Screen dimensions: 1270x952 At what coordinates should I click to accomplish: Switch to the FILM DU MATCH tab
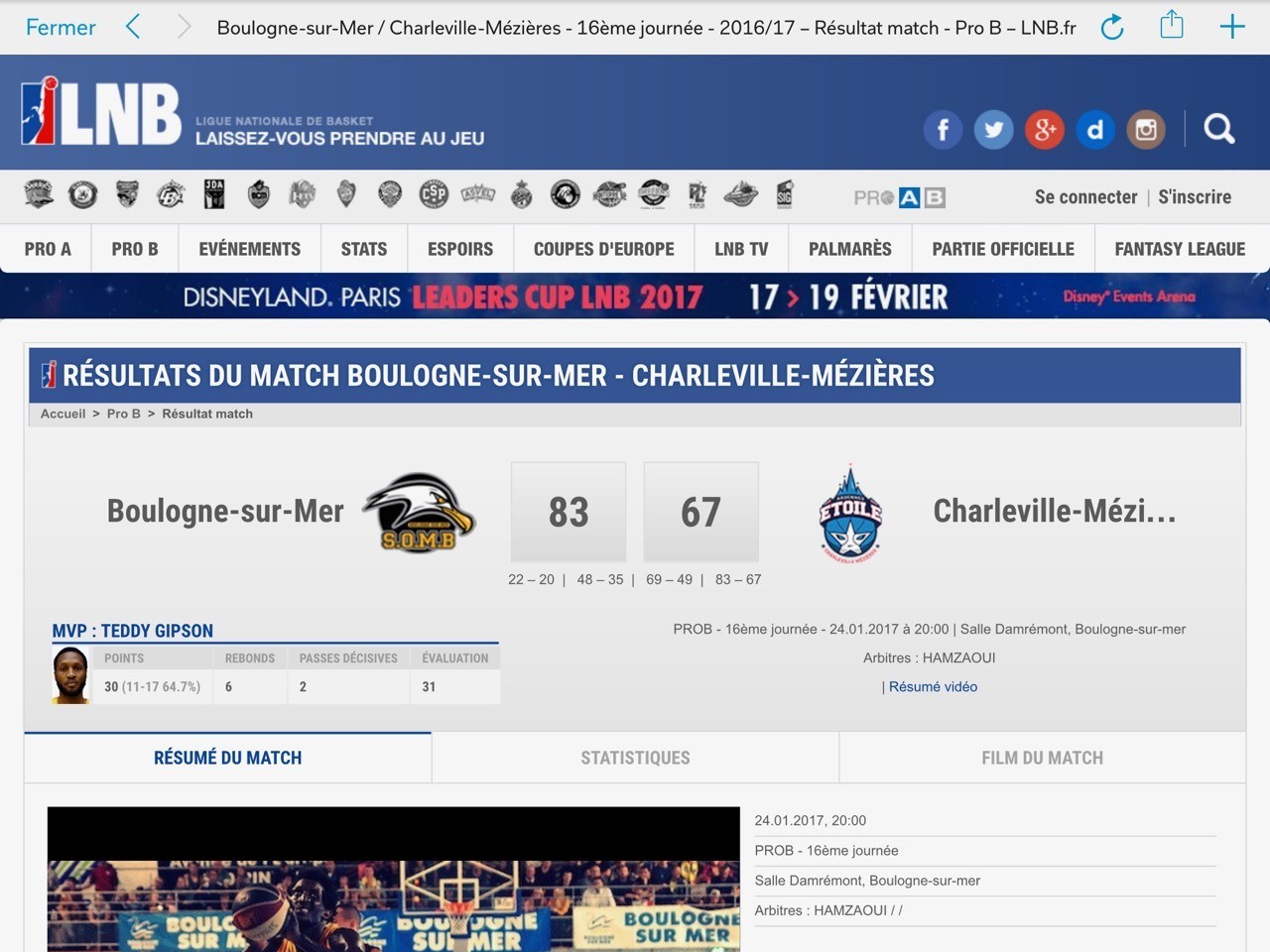pyautogui.click(x=1042, y=758)
